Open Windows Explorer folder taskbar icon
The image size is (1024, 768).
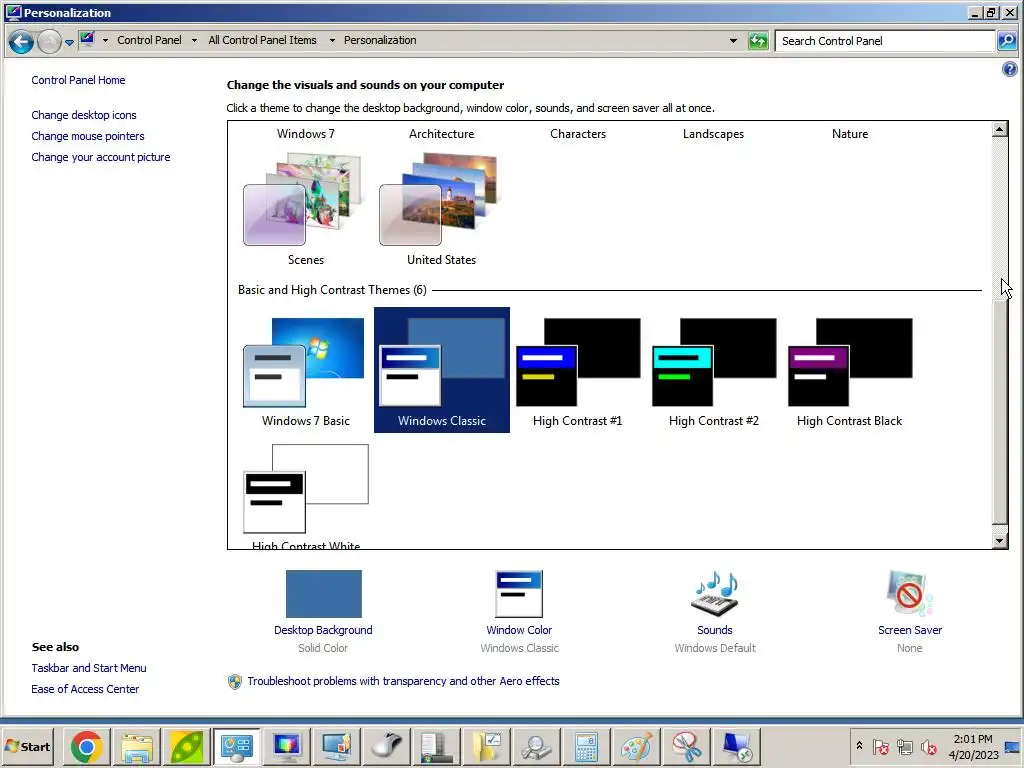click(137, 746)
